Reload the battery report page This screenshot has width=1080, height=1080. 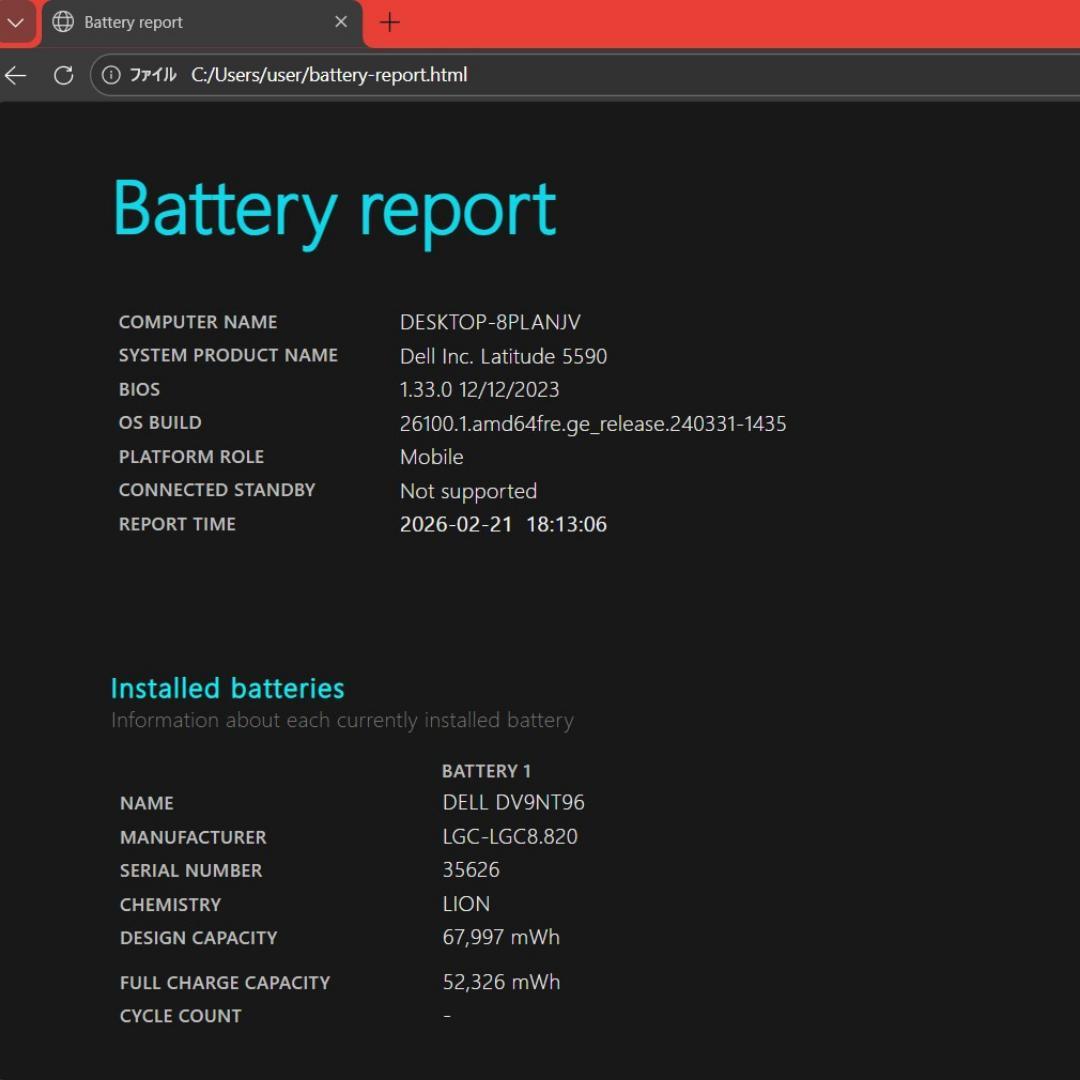(63, 75)
